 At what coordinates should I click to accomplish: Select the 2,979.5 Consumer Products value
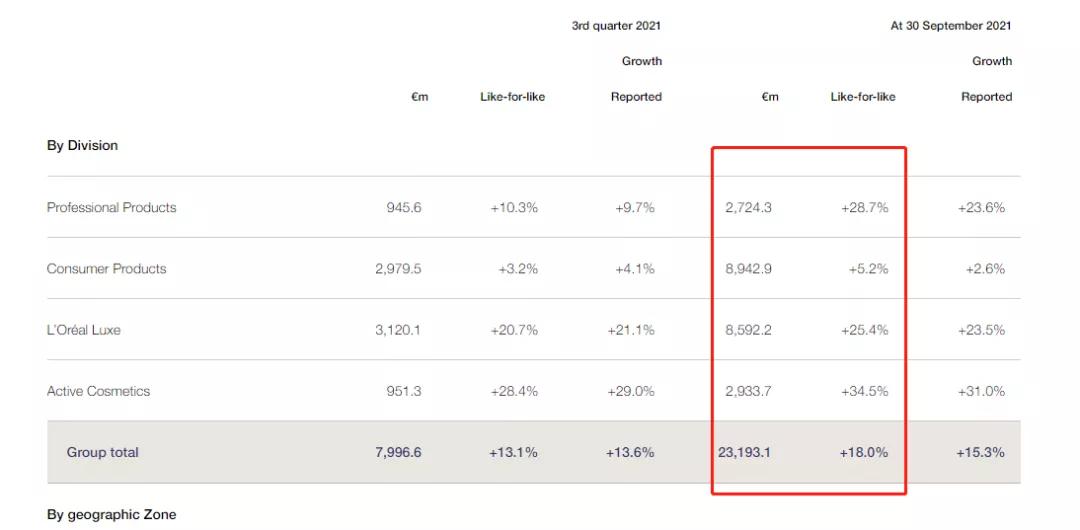tap(398, 269)
